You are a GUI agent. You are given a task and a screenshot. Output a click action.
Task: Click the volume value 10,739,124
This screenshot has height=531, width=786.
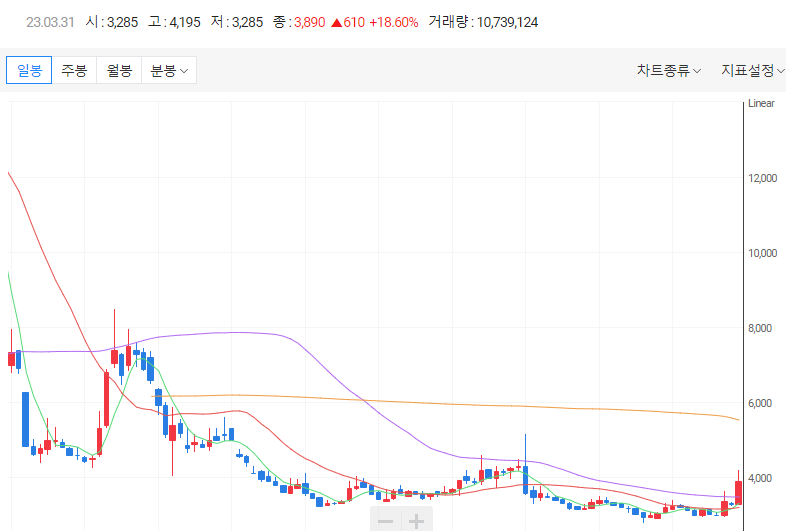pos(507,23)
